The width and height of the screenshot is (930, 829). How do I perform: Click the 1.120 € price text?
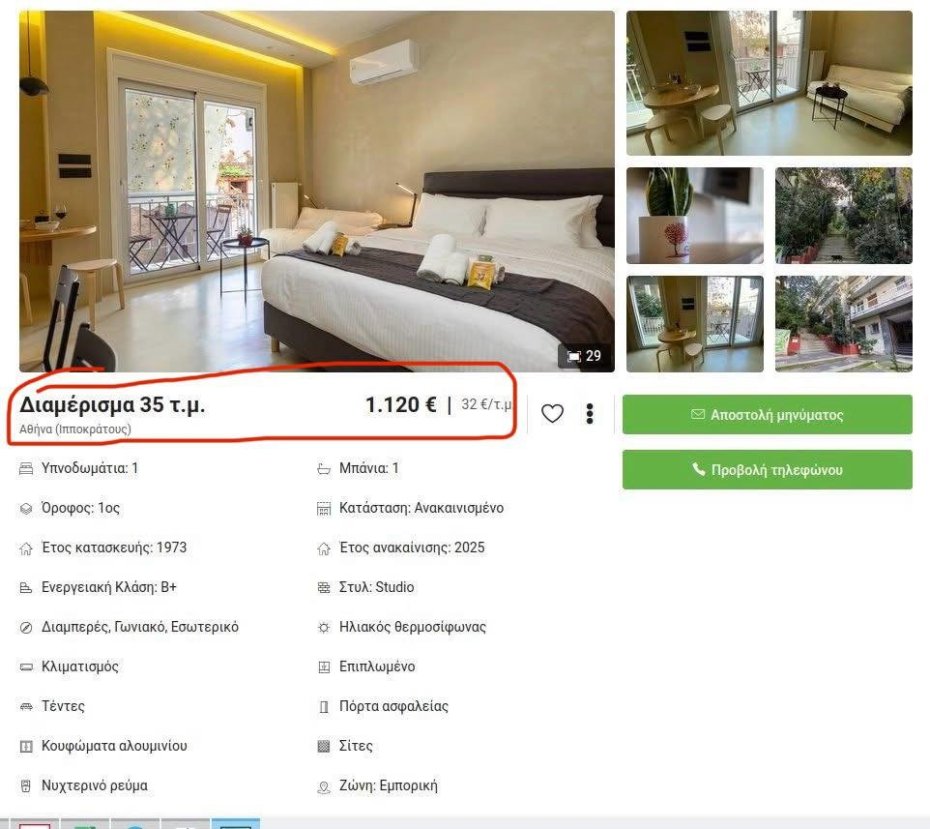click(400, 404)
